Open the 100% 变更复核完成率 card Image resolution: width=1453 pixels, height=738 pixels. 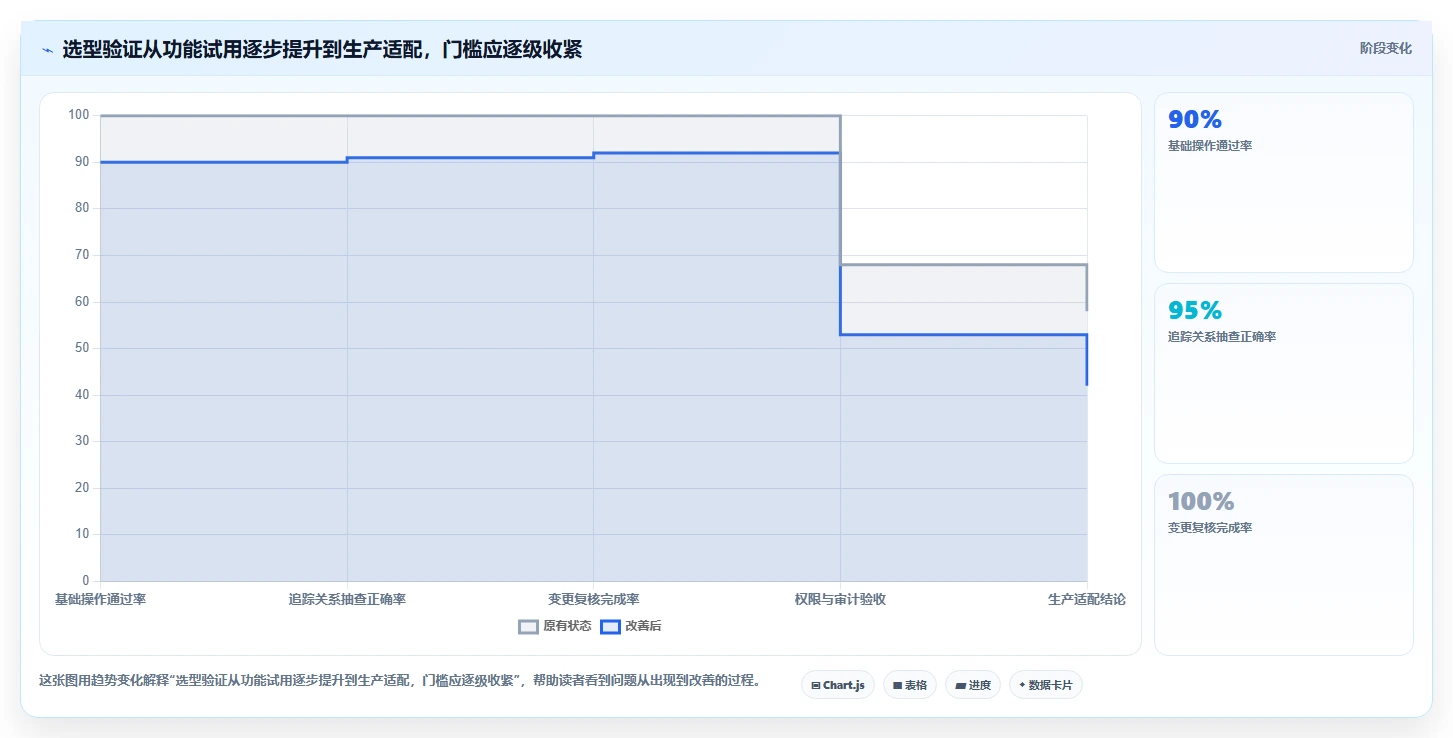(x=1284, y=565)
